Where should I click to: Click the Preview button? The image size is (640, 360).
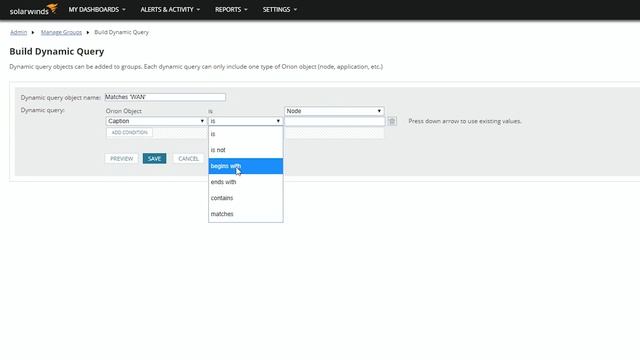coord(121,158)
